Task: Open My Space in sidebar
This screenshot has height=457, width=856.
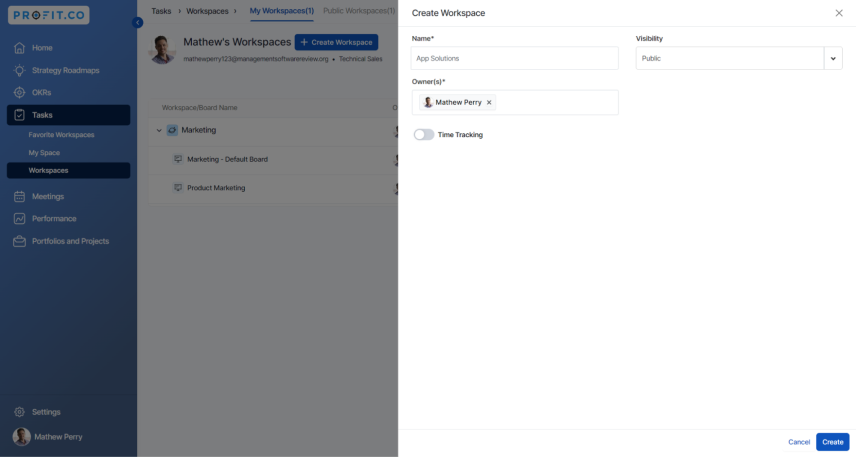Action: pyautogui.click(x=44, y=153)
